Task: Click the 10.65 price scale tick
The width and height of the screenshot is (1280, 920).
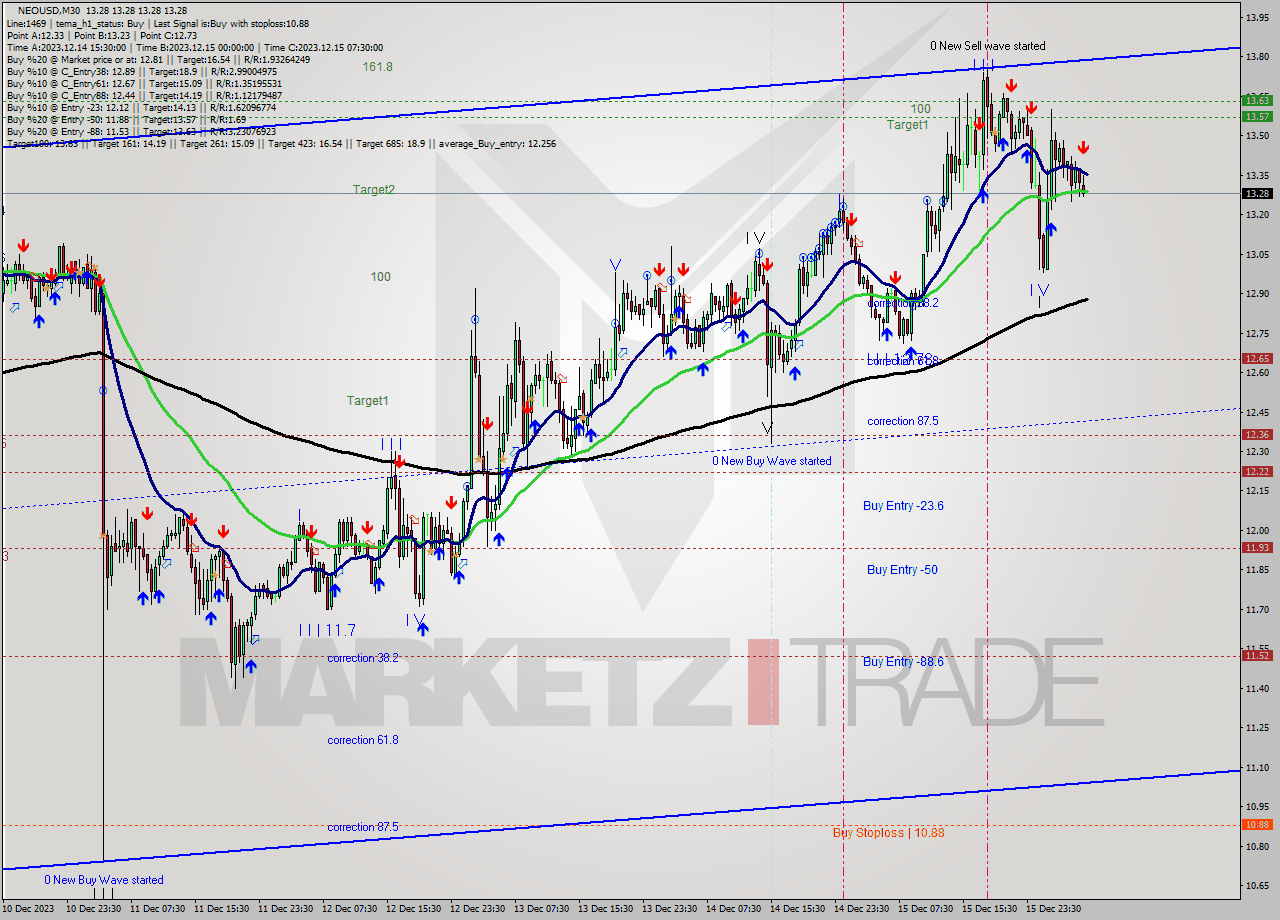Action: point(1256,886)
